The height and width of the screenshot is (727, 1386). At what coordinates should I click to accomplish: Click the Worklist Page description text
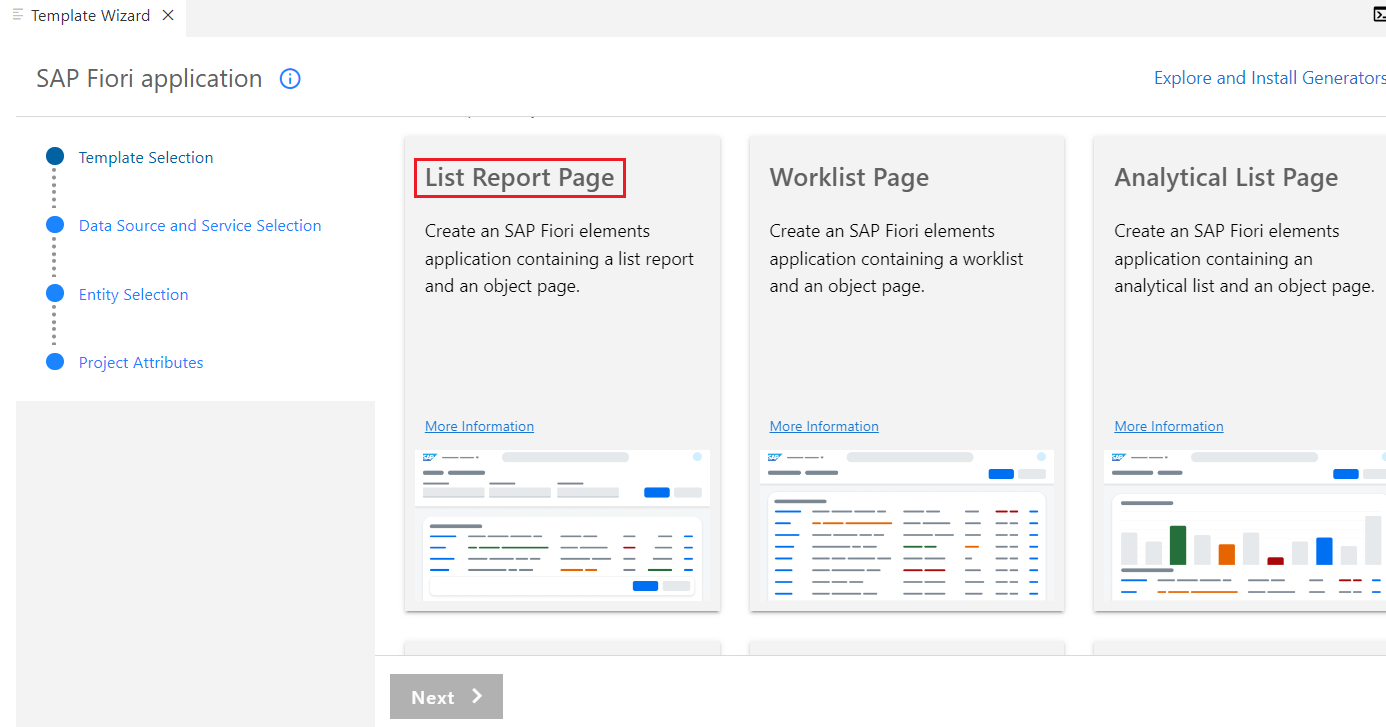pyautogui.click(x=897, y=258)
